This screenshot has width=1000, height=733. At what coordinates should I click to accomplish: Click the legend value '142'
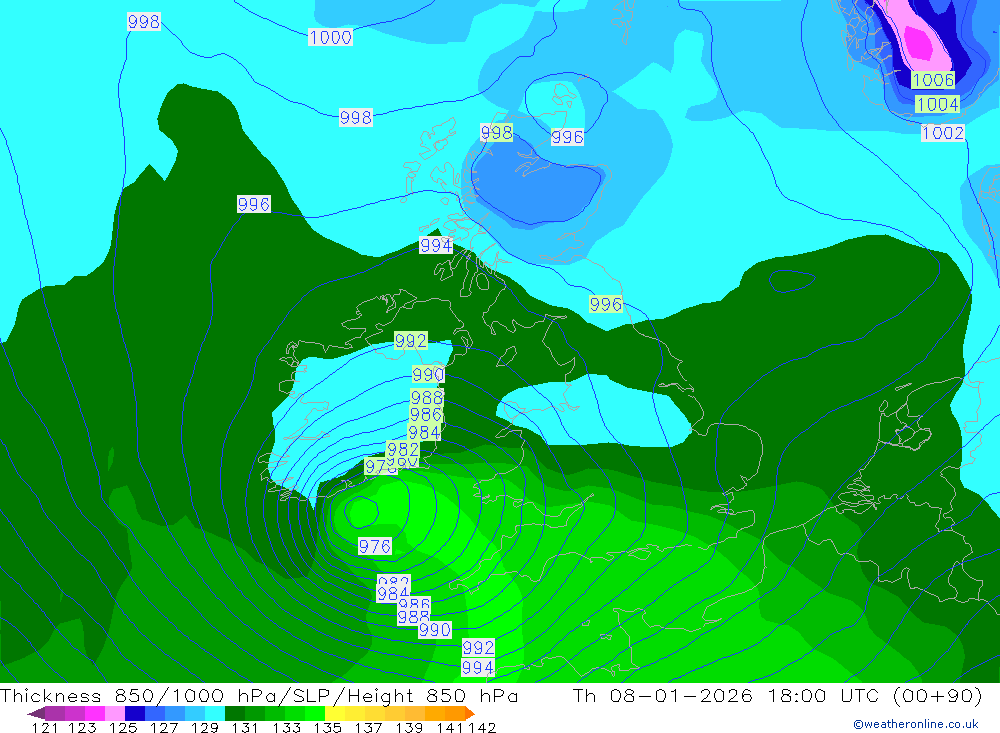pyautogui.click(x=482, y=727)
